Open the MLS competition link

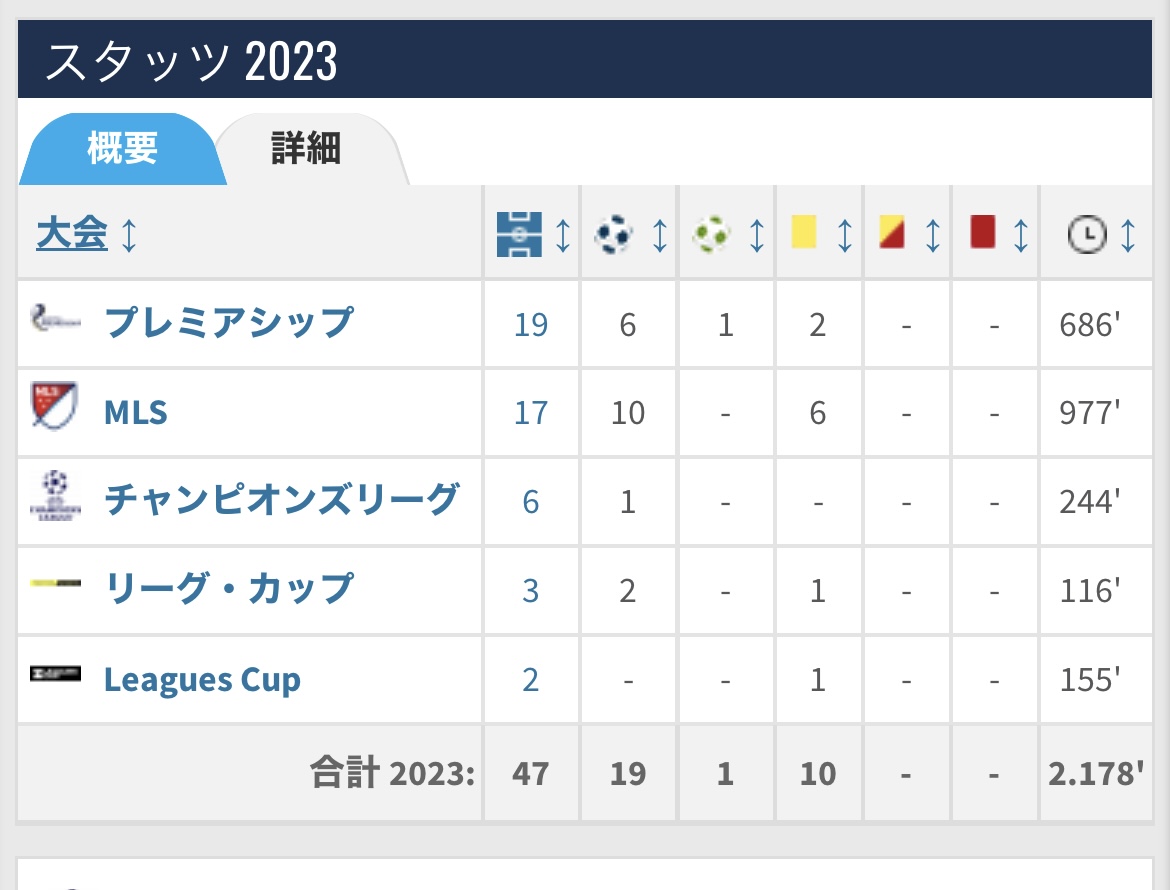(136, 411)
